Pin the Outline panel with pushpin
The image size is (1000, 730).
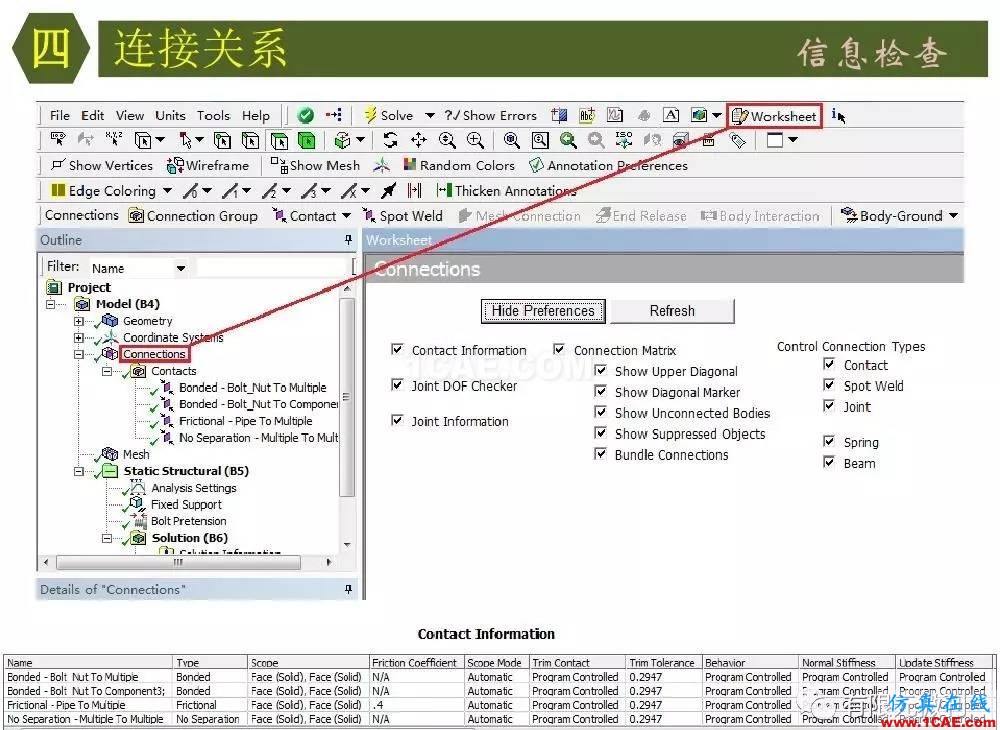click(x=348, y=240)
